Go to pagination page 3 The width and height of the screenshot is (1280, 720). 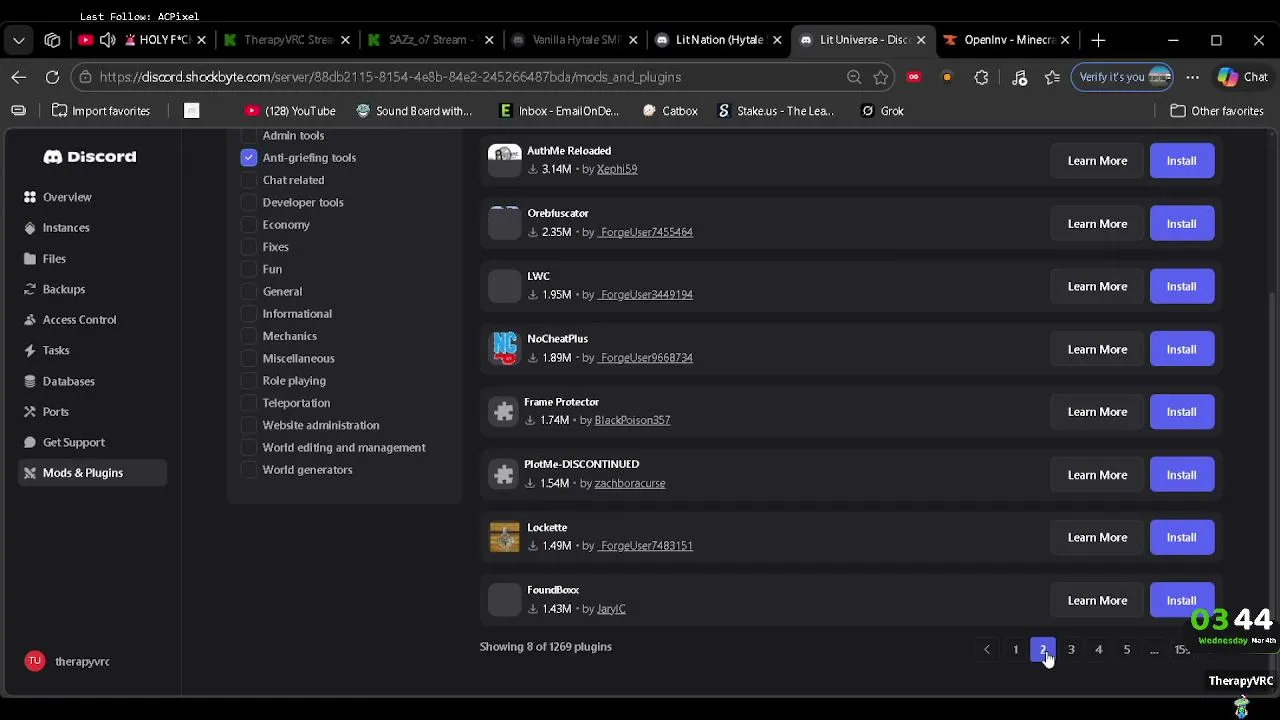point(1071,650)
